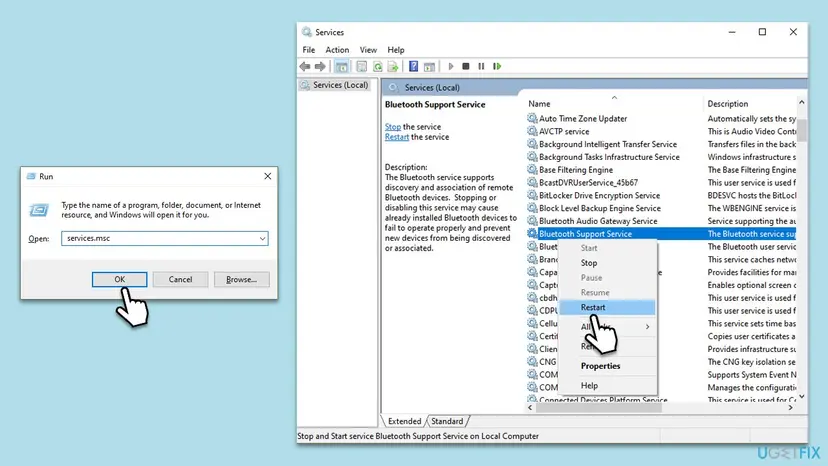Click the Export List toolbar icon

tap(393, 67)
